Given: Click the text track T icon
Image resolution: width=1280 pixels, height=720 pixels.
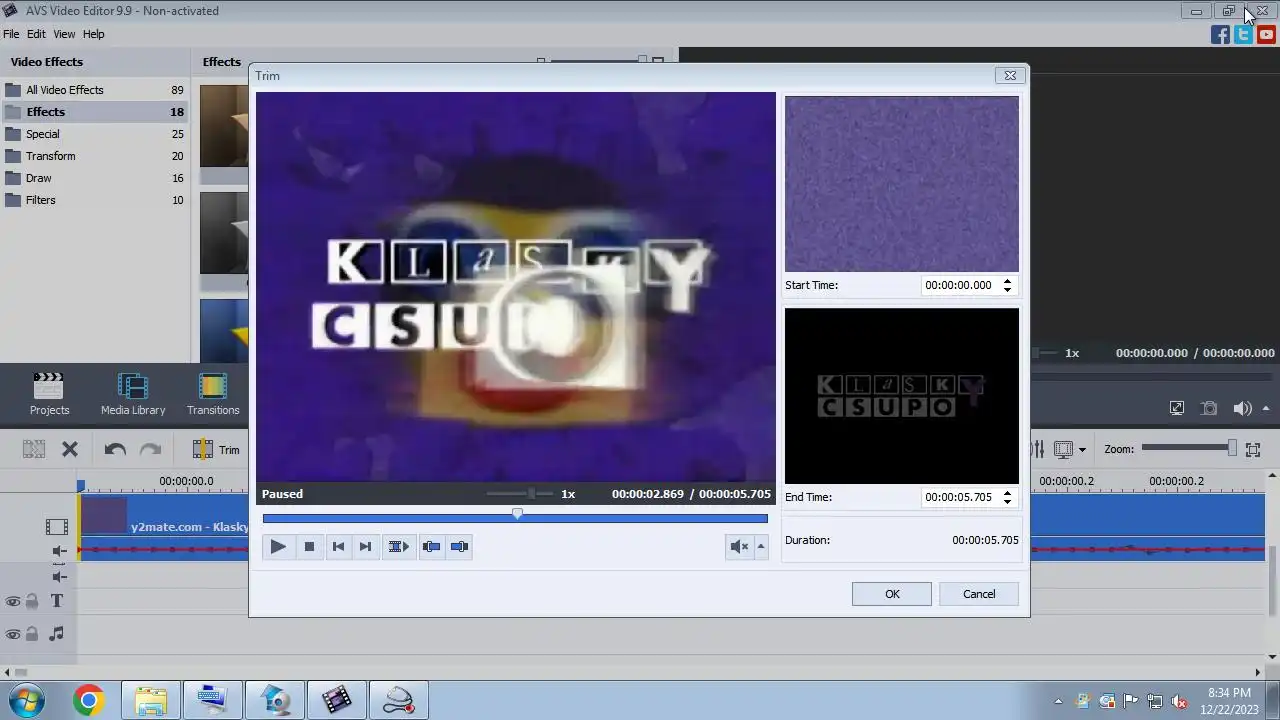Looking at the screenshot, I should [x=57, y=601].
